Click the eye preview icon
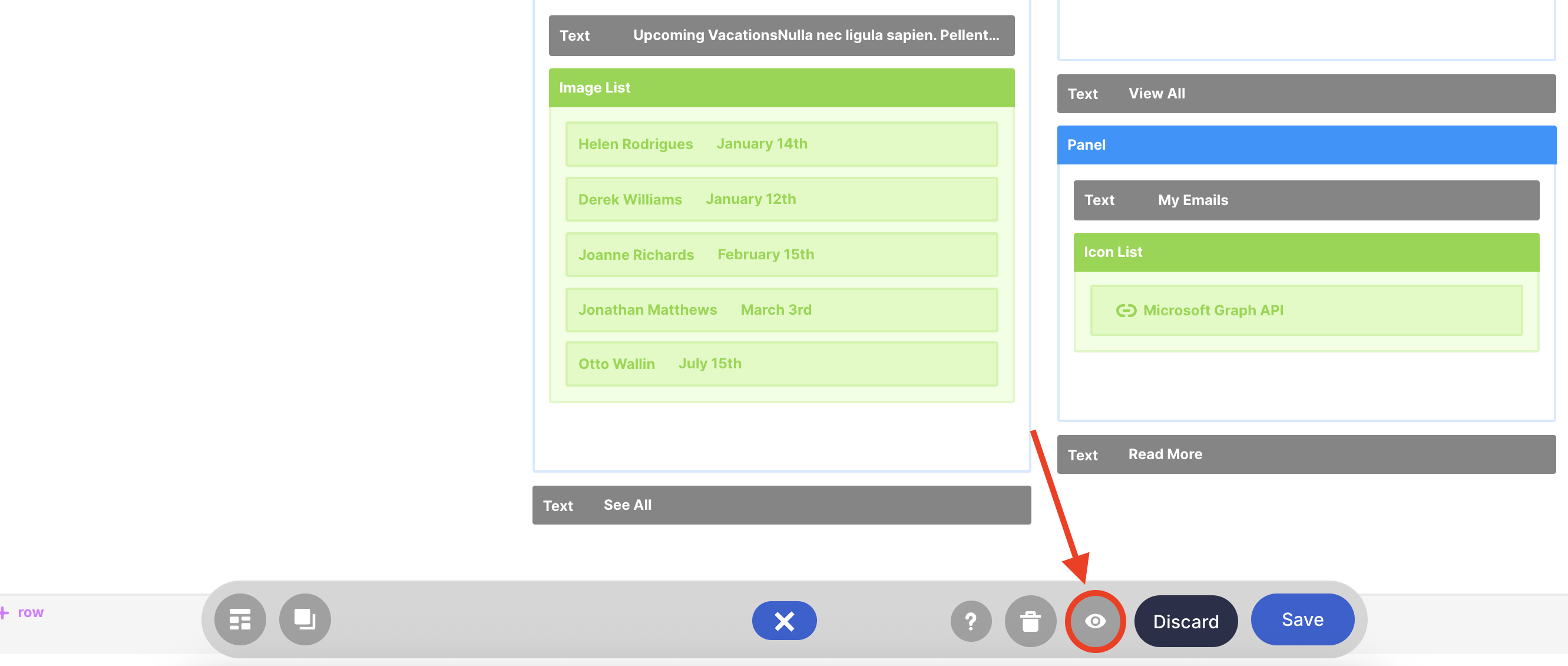The image size is (1568, 666). click(1094, 621)
